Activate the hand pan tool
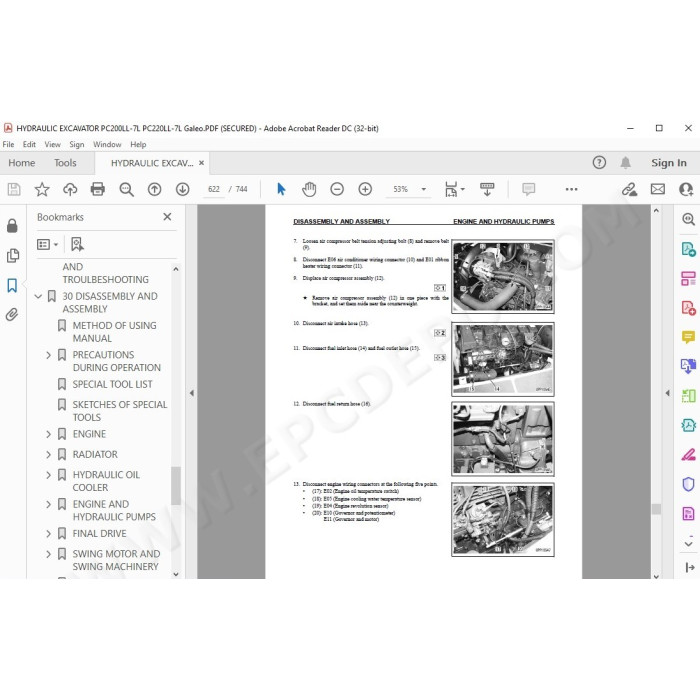700x700 pixels. [309, 189]
